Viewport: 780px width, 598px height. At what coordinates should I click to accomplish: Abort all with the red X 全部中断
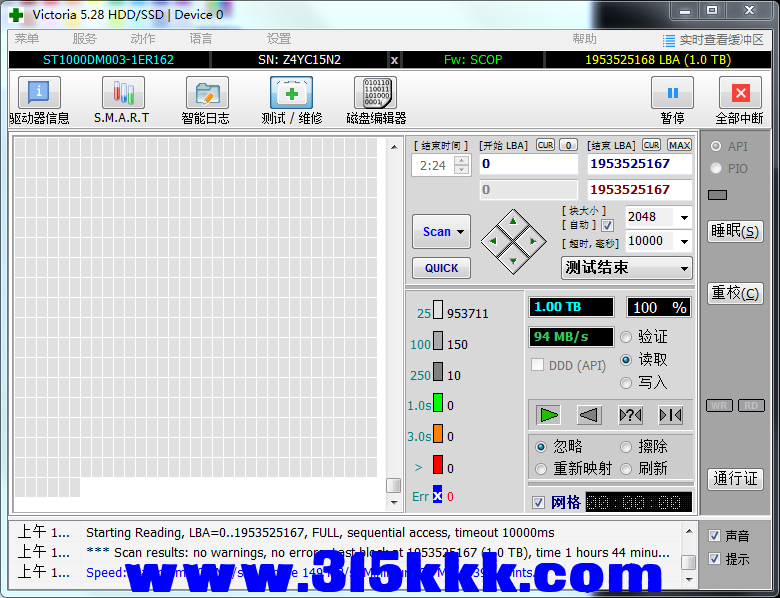[740, 93]
